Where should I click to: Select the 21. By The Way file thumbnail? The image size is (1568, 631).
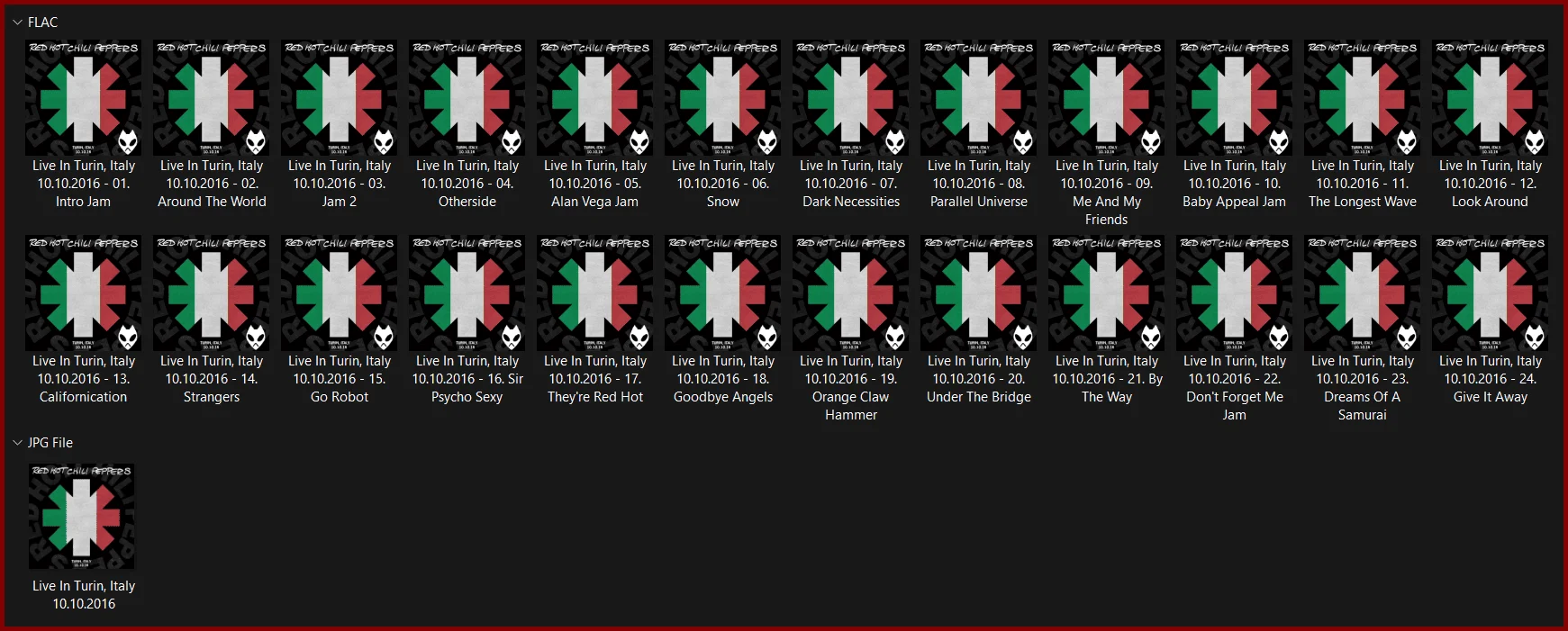click(x=1107, y=293)
